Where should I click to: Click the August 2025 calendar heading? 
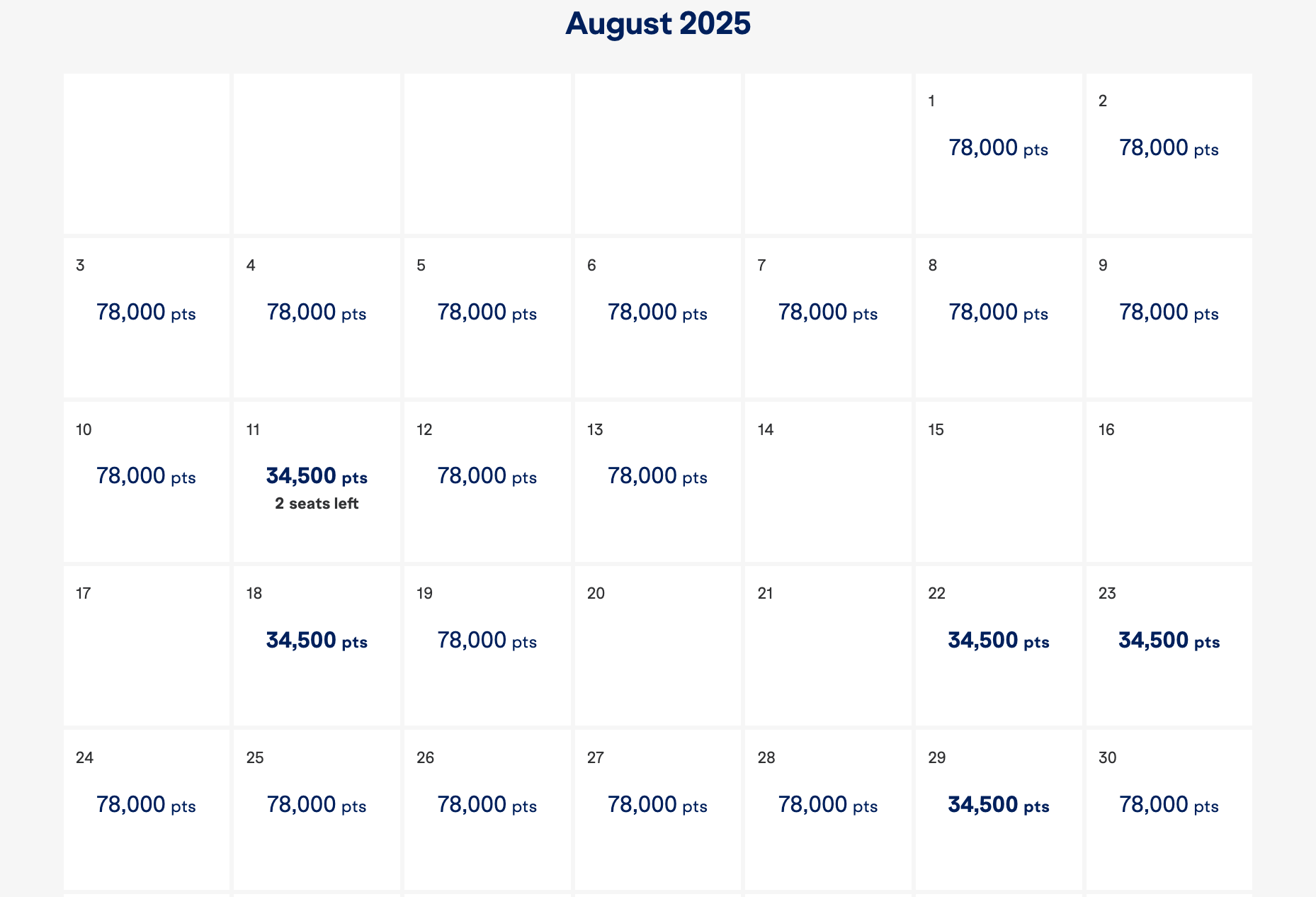[657, 23]
